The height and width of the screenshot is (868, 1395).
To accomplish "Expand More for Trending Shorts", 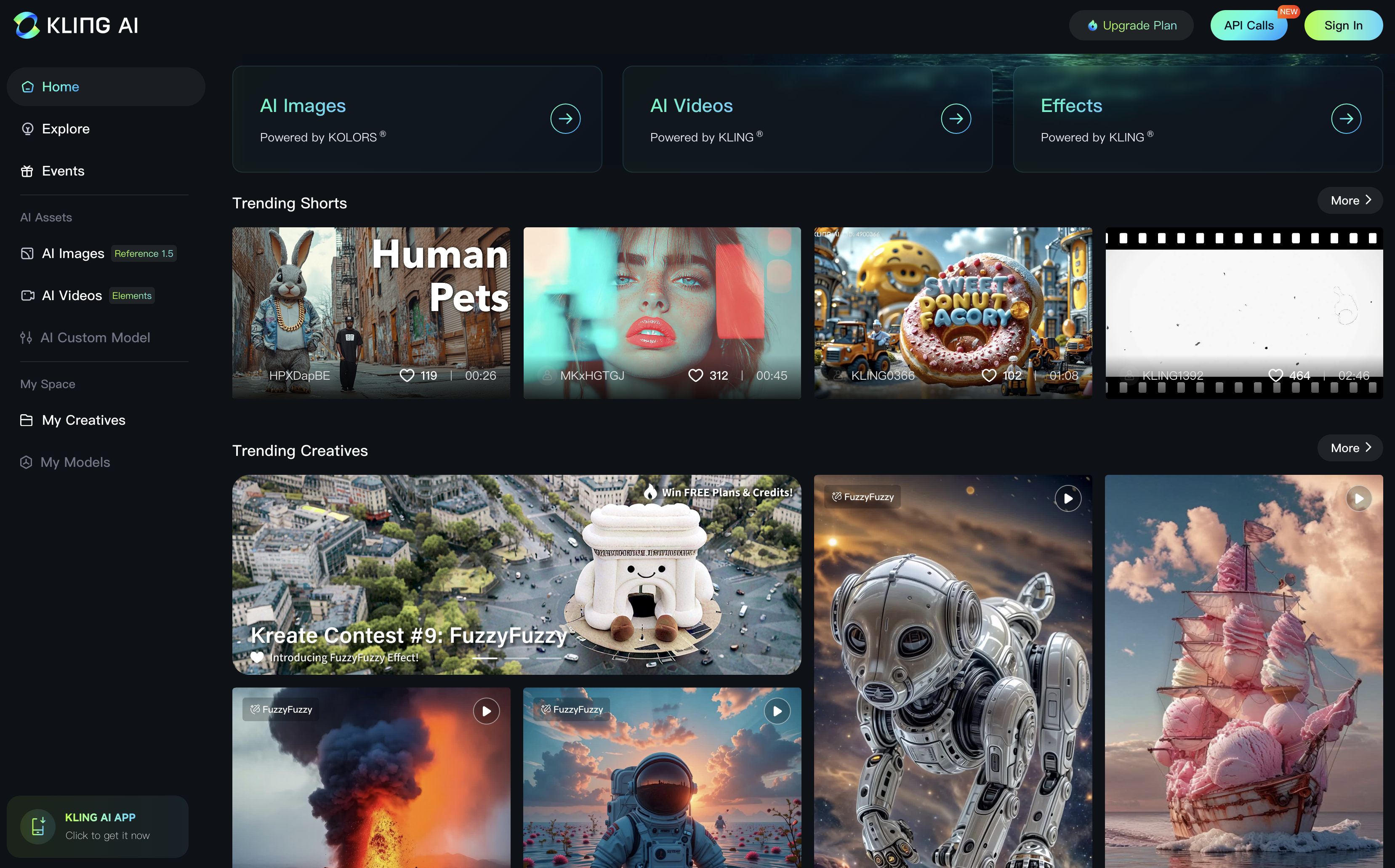I will click(1350, 200).
